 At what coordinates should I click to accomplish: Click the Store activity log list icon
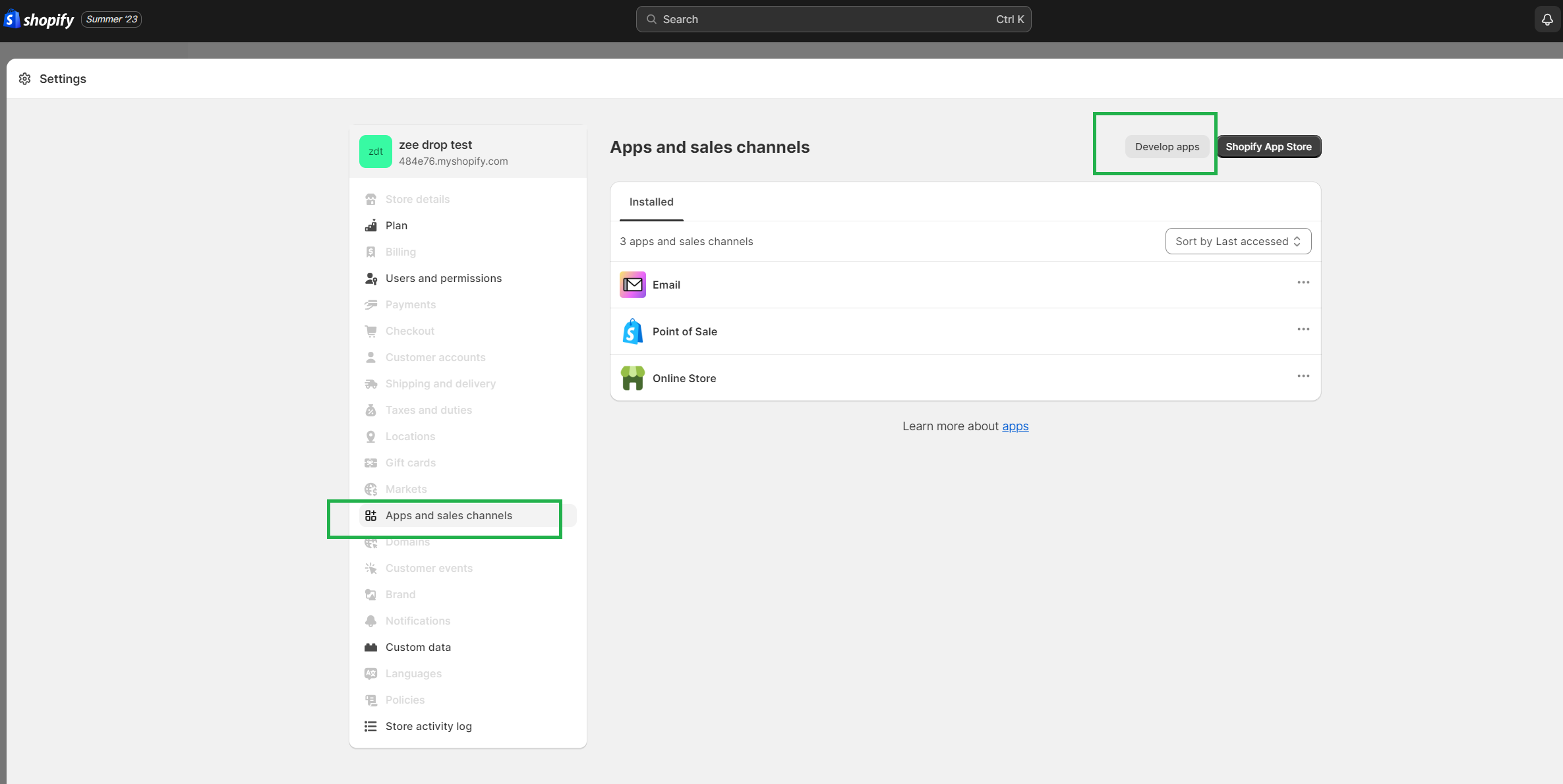[371, 727]
